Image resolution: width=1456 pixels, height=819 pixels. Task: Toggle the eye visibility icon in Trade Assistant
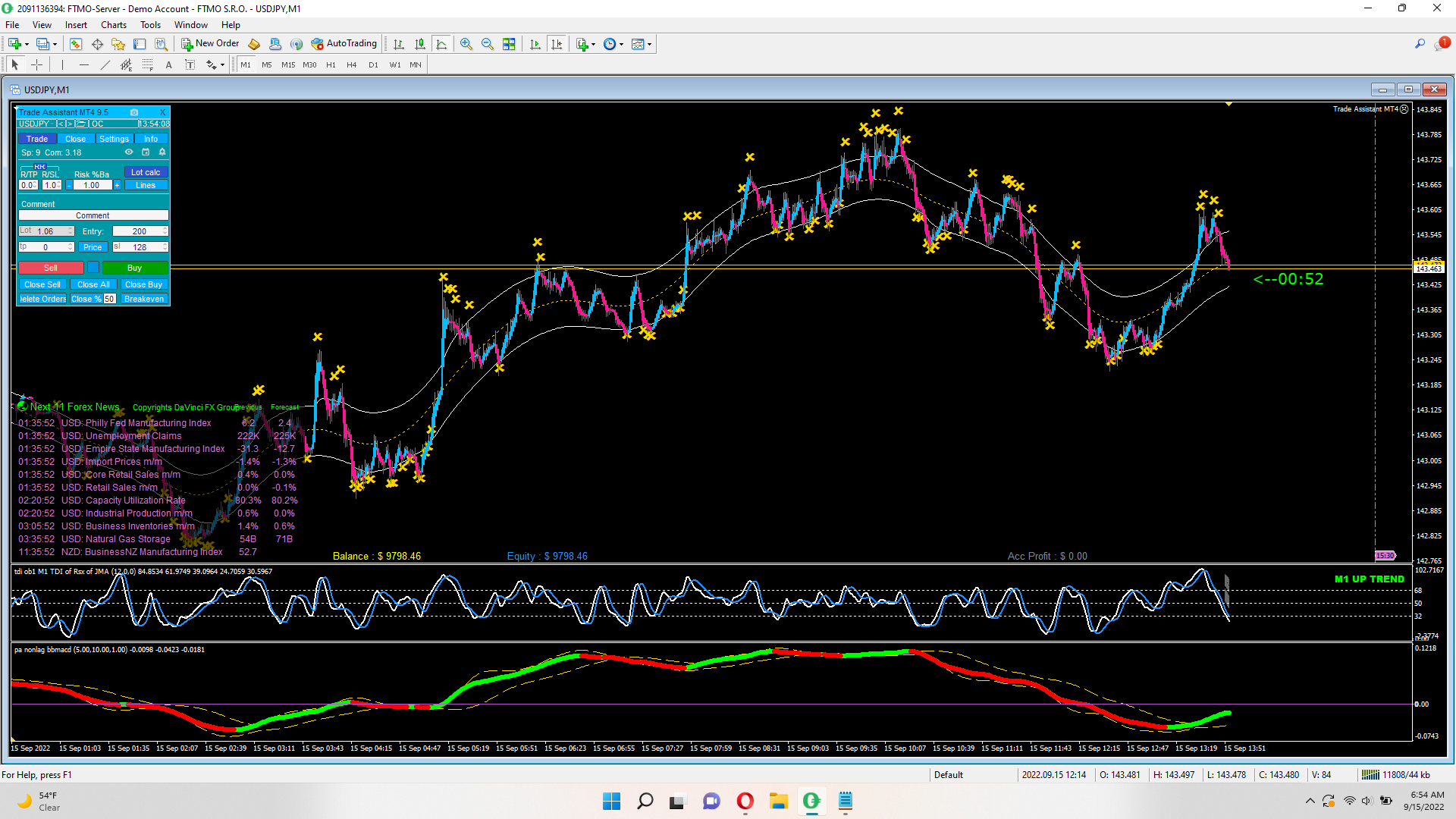click(x=129, y=152)
